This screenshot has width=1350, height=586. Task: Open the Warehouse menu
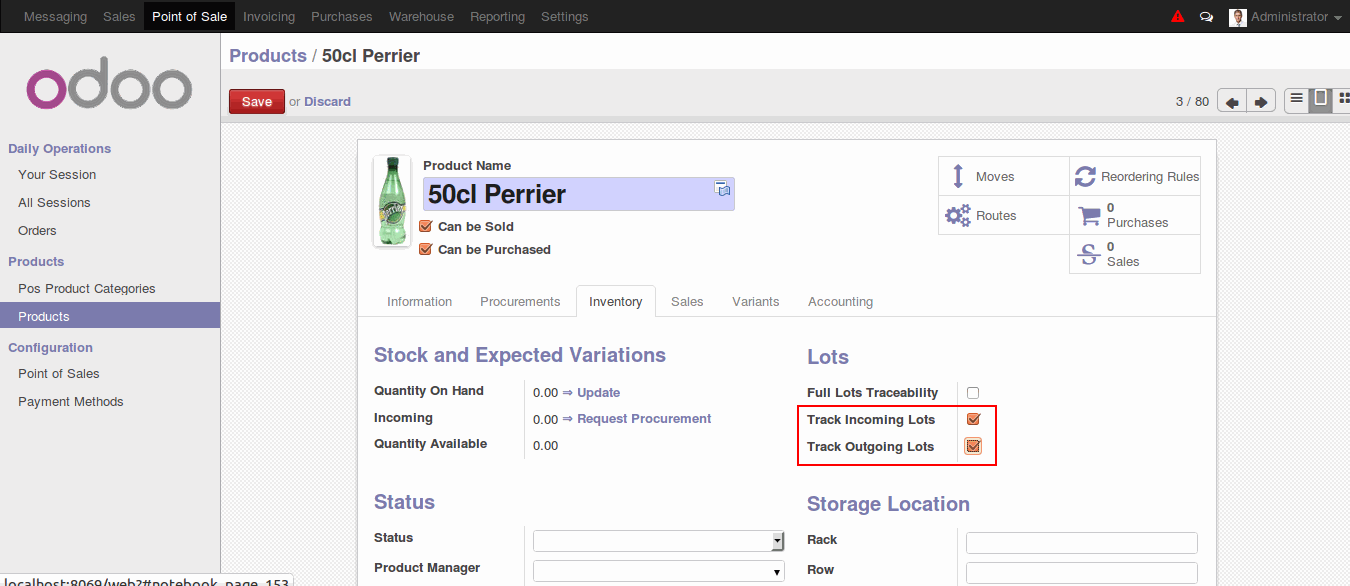421,17
